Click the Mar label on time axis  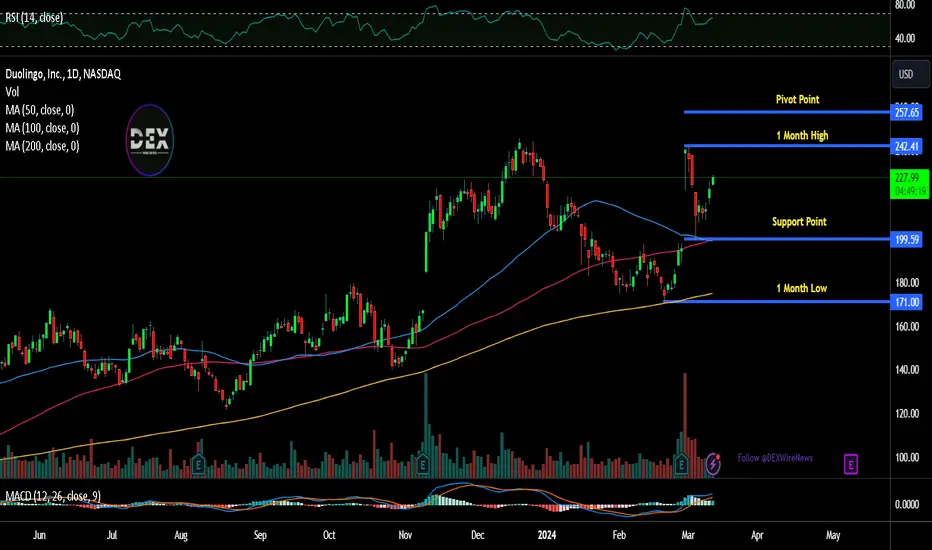688,535
